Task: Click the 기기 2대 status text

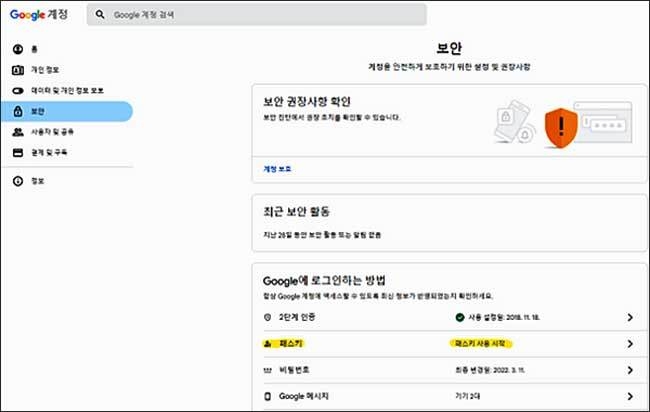Action: [468, 396]
